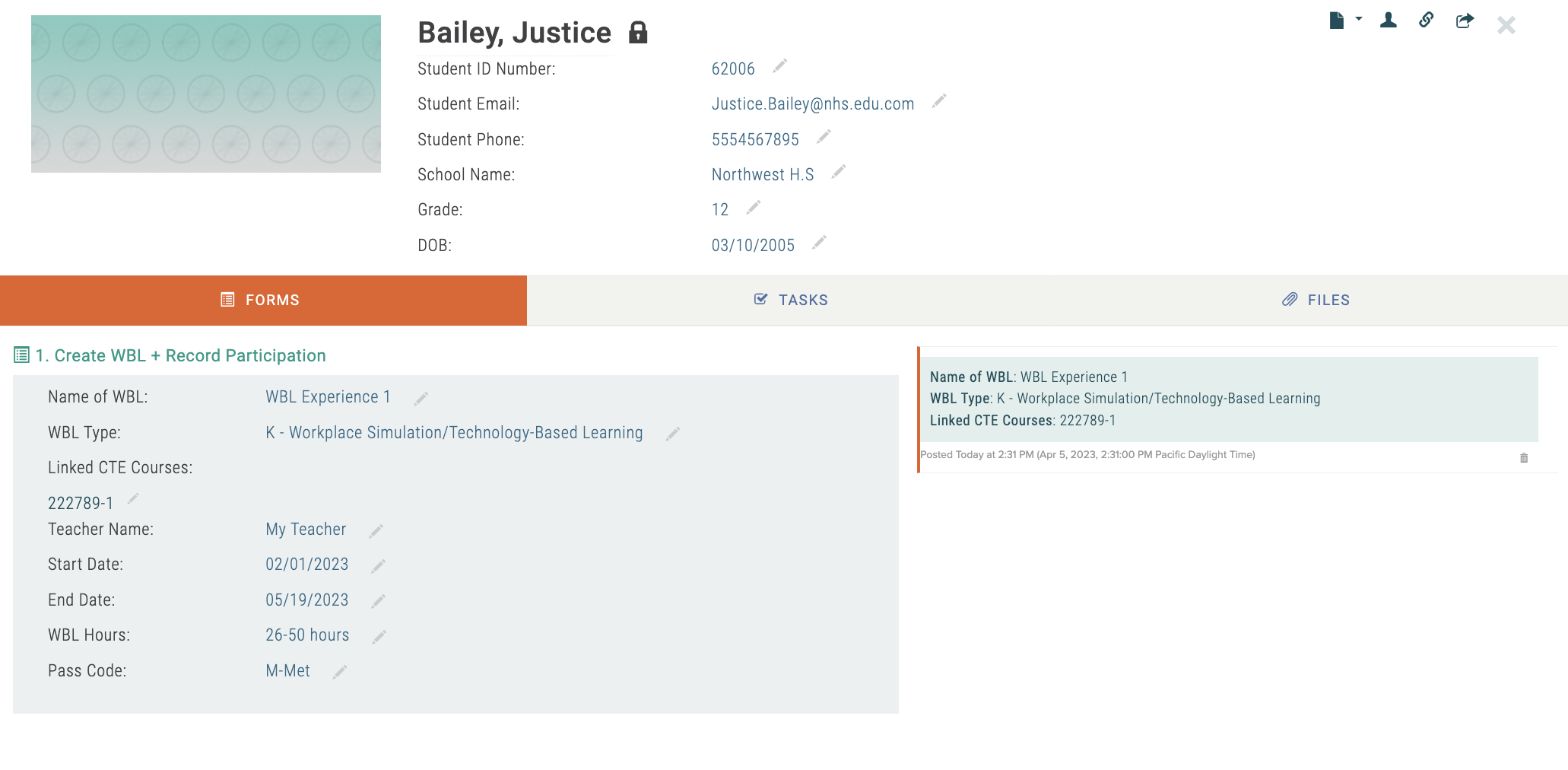Edit the WBL Hours pencil icon

pos(379,637)
